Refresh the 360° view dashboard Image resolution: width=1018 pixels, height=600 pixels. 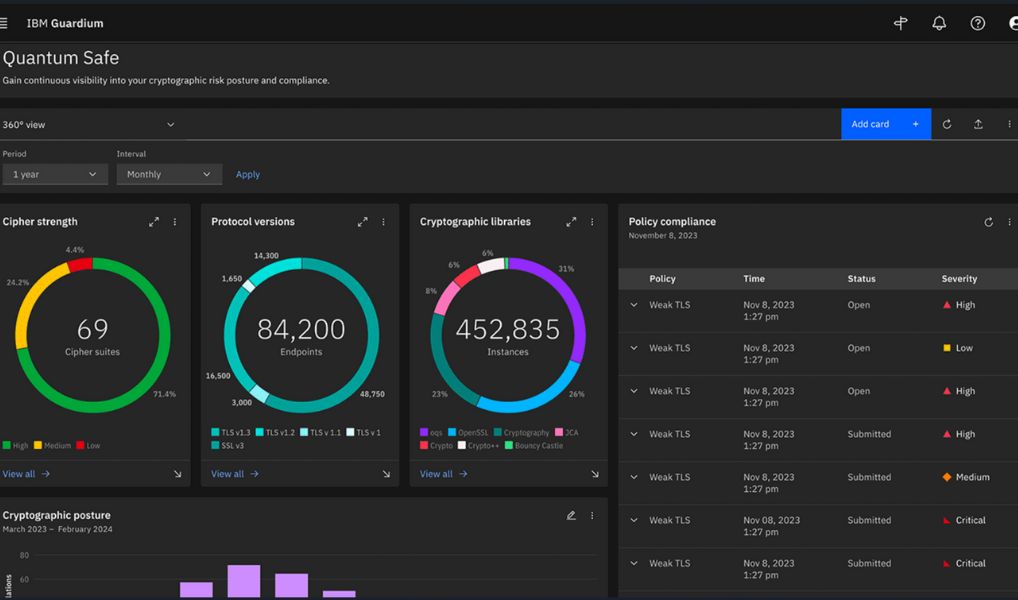(x=947, y=124)
